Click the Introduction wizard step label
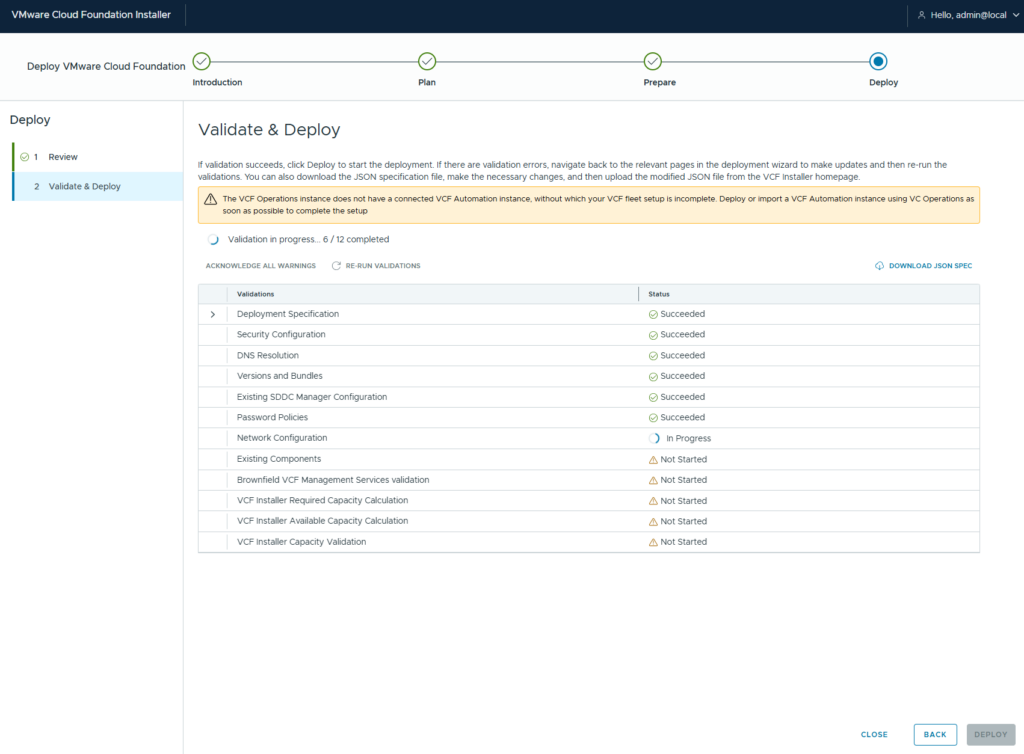The image size is (1024, 754). pos(217,82)
